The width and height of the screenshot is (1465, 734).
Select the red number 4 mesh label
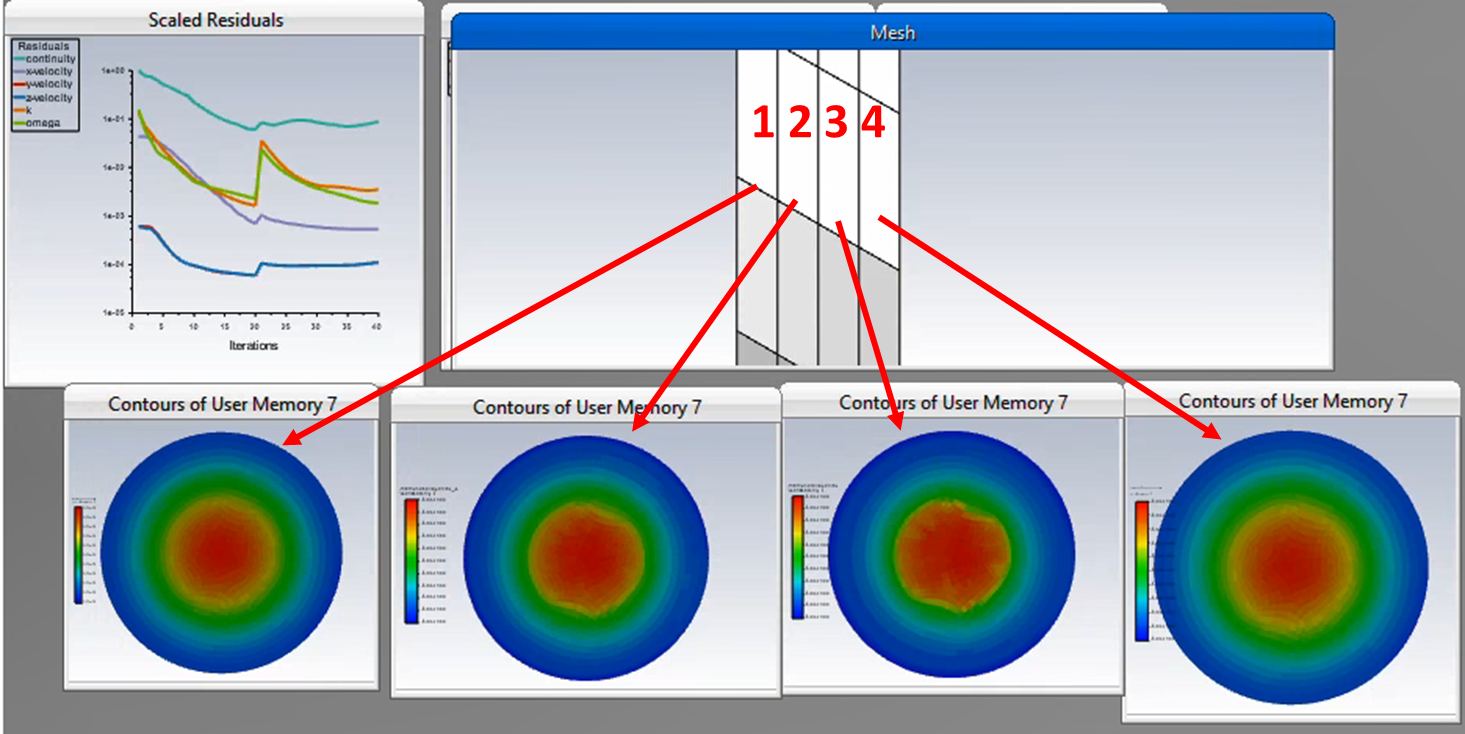click(x=873, y=123)
